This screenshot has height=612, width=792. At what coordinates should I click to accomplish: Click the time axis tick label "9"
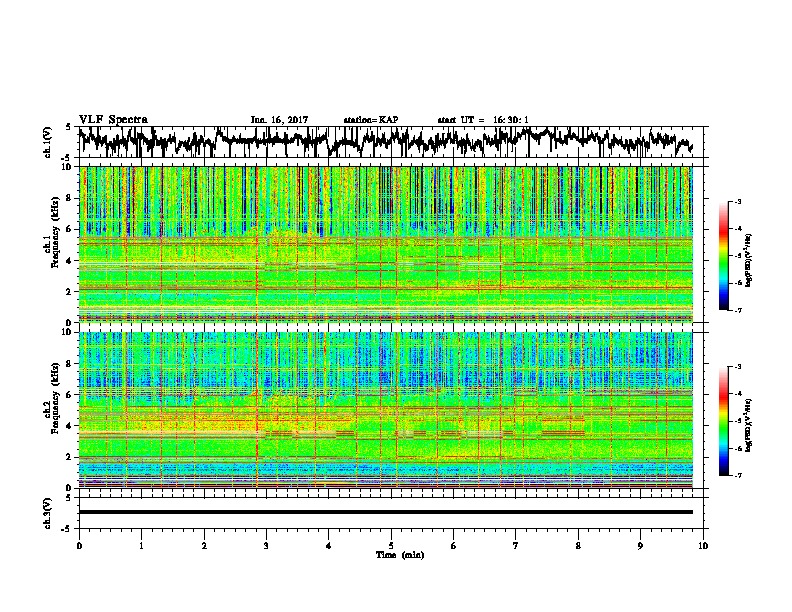(x=640, y=546)
